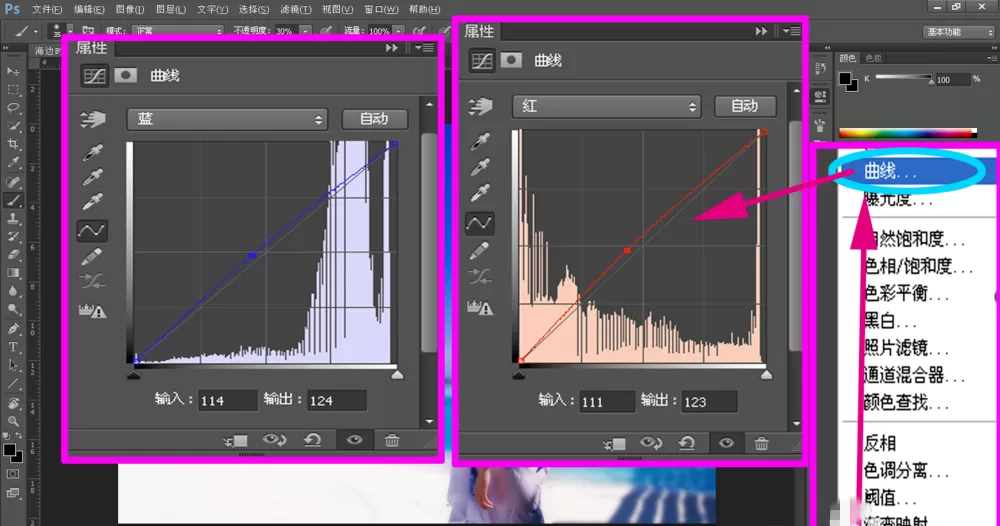Click the histogram warning icon in red curves panel
Screen dimensions: 1000x526
[x=480, y=307]
